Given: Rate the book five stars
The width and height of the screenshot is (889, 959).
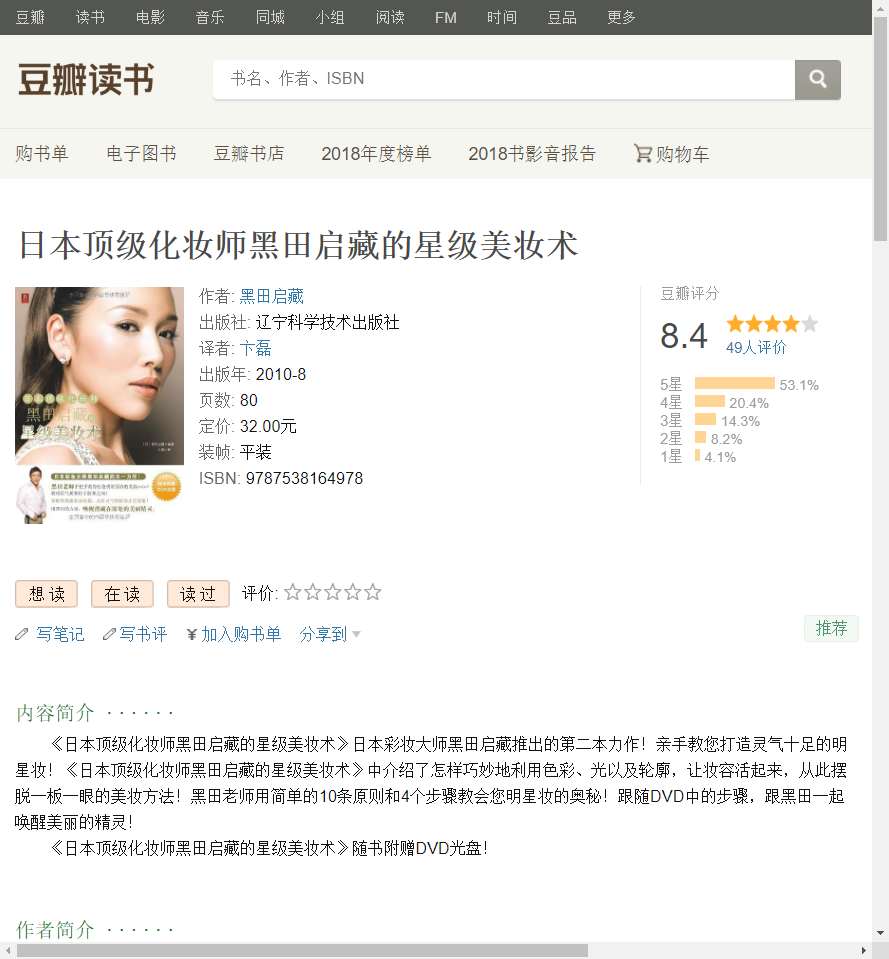Looking at the screenshot, I should coord(373,593).
